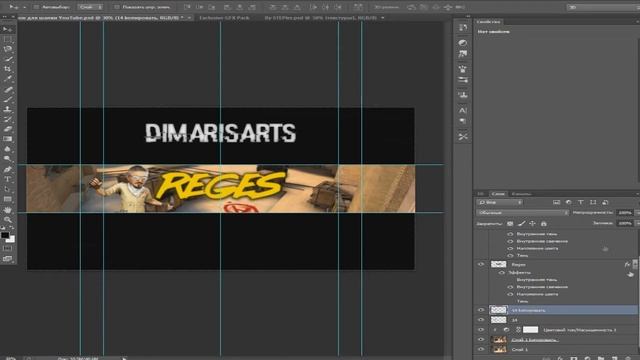Screen dimensions: 640x360
Task: Select the Move tool in the toolbar
Action: pos(8,29)
